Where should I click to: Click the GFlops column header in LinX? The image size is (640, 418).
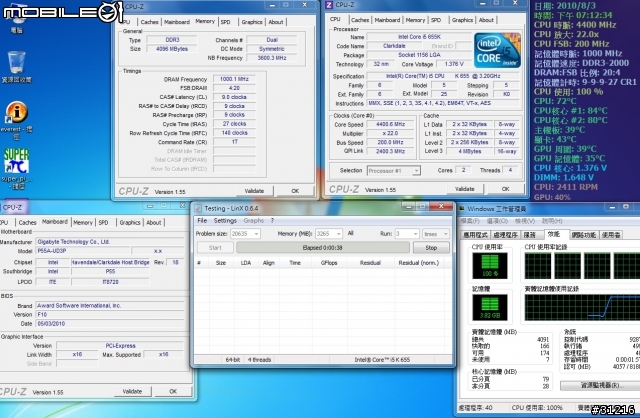click(x=329, y=263)
